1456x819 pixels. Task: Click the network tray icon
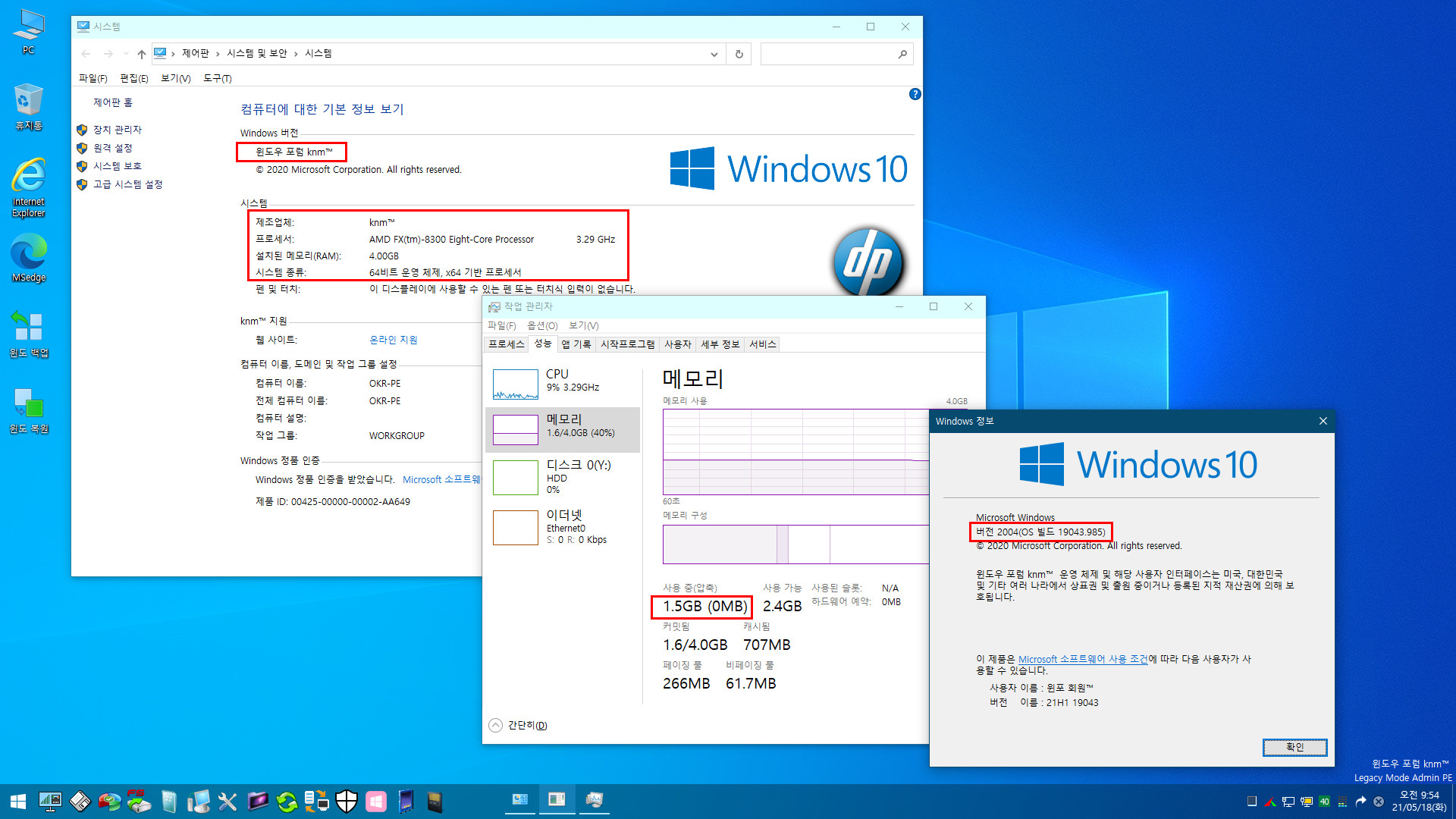(x=1288, y=802)
